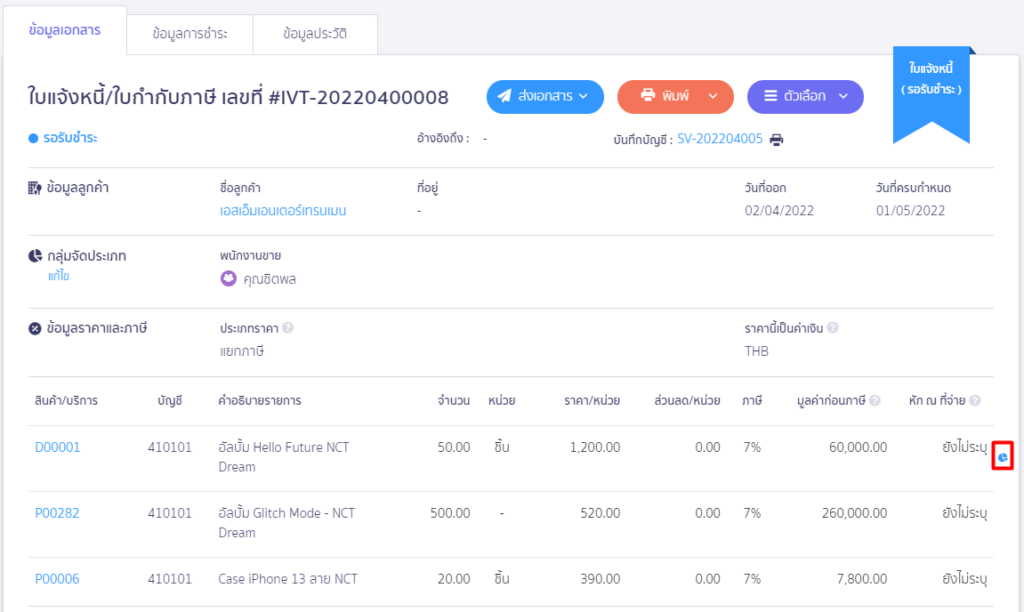Image resolution: width=1024 pixels, height=612 pixels.
Task: Open customer link เอสเอ็มเอนเตอร์เทรนเมน
Action: tap(283, 211)
